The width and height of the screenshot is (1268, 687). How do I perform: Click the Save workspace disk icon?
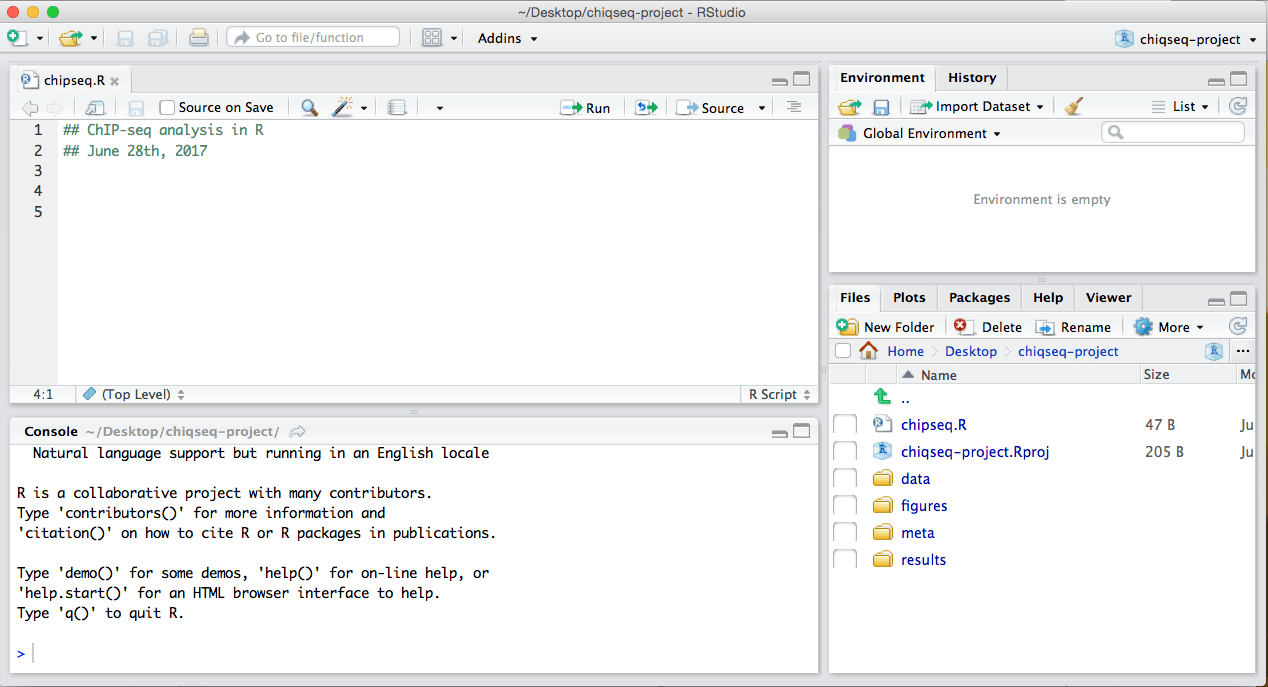pyautogui.click(x=882, y=107)
